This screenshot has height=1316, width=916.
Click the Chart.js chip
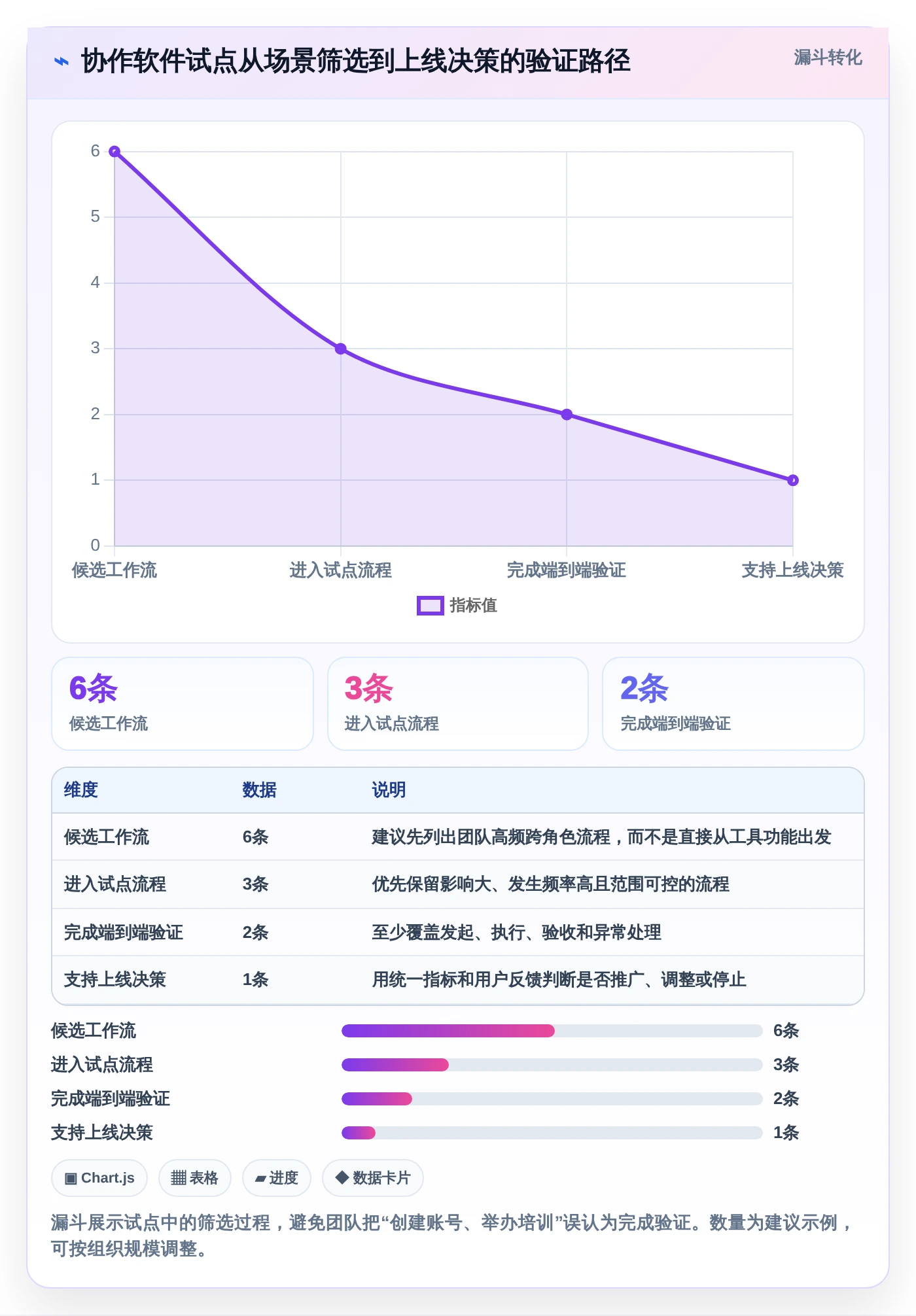coord(99,1178)
